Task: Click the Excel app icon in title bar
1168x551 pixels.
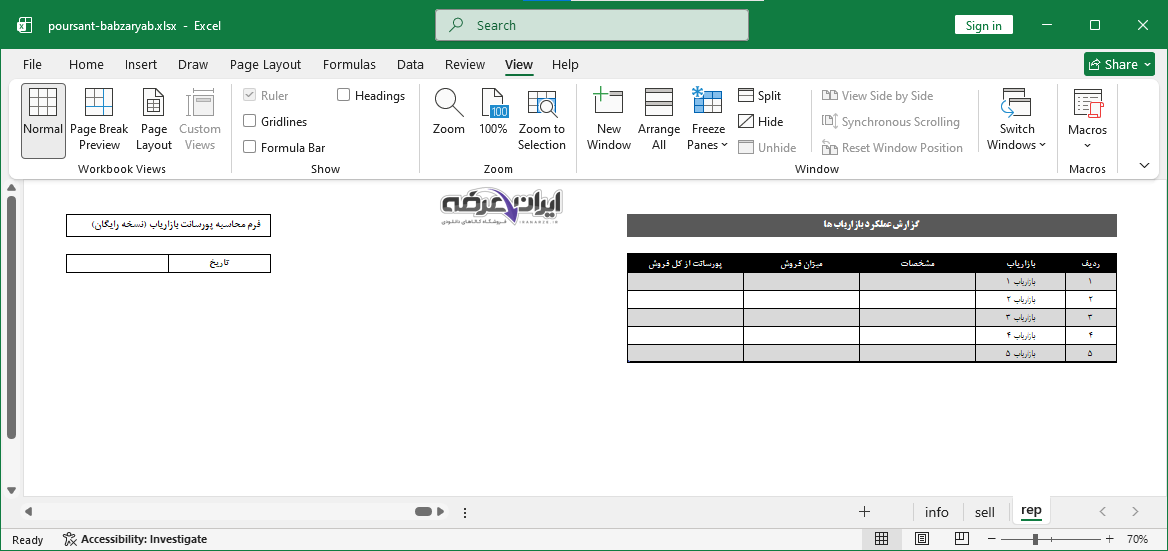Action: 25,25
